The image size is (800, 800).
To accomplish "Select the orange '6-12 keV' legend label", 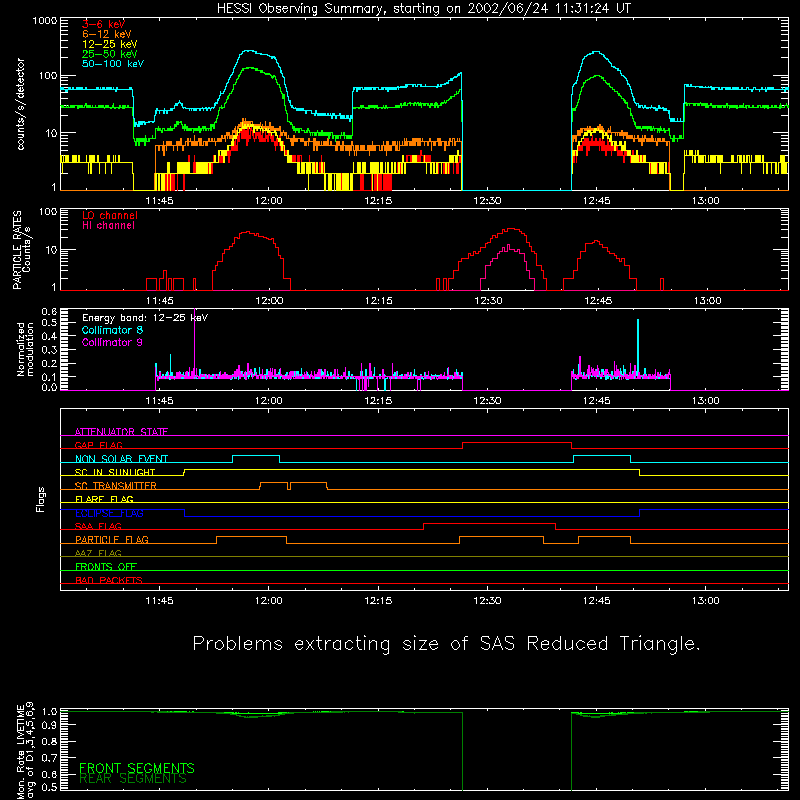I will pyautogui.click(x=107, y=34).
